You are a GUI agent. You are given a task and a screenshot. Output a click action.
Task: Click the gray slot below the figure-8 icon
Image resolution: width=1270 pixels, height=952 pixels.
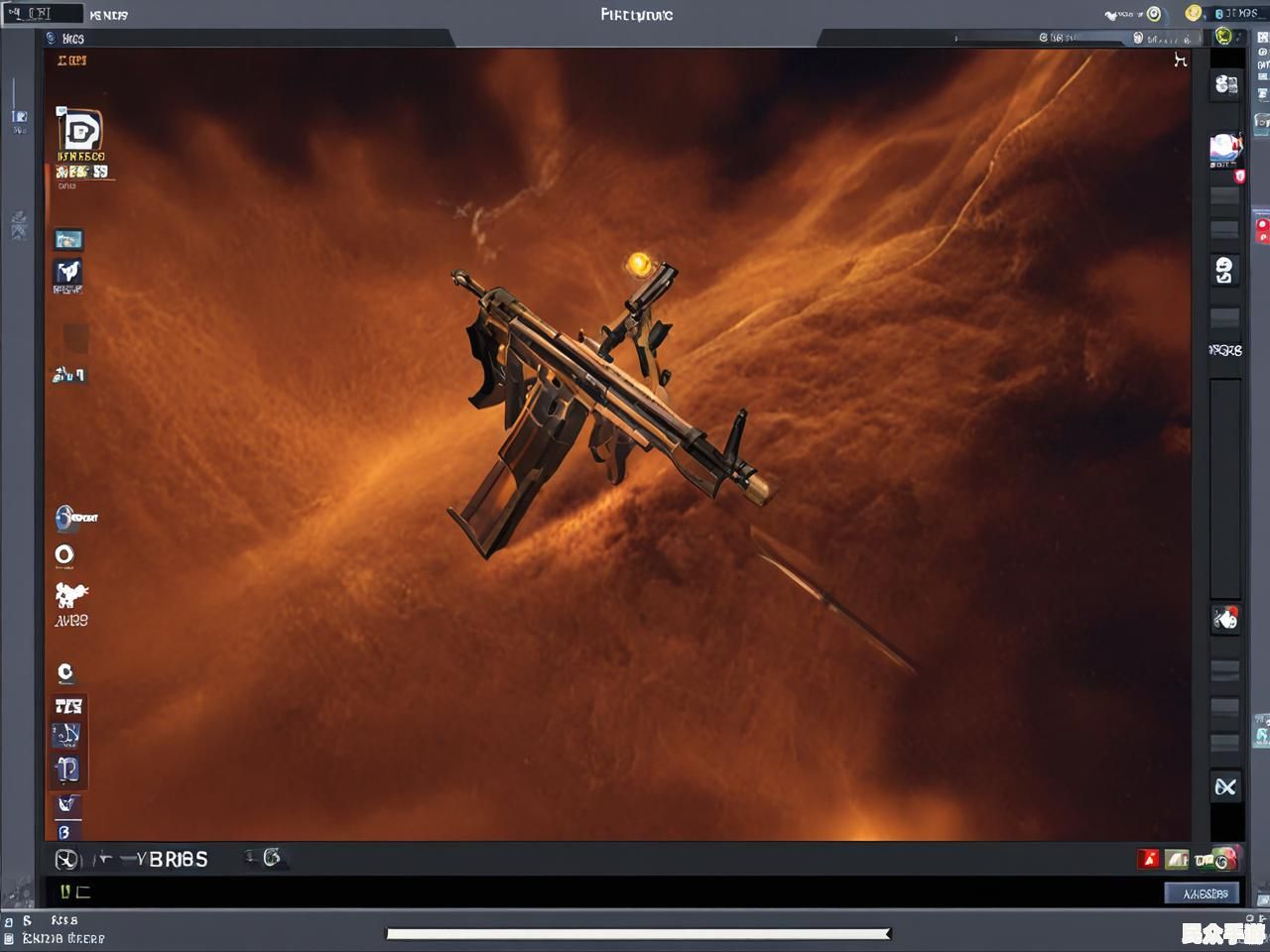pyautogui.click(x=1225, y=317)
